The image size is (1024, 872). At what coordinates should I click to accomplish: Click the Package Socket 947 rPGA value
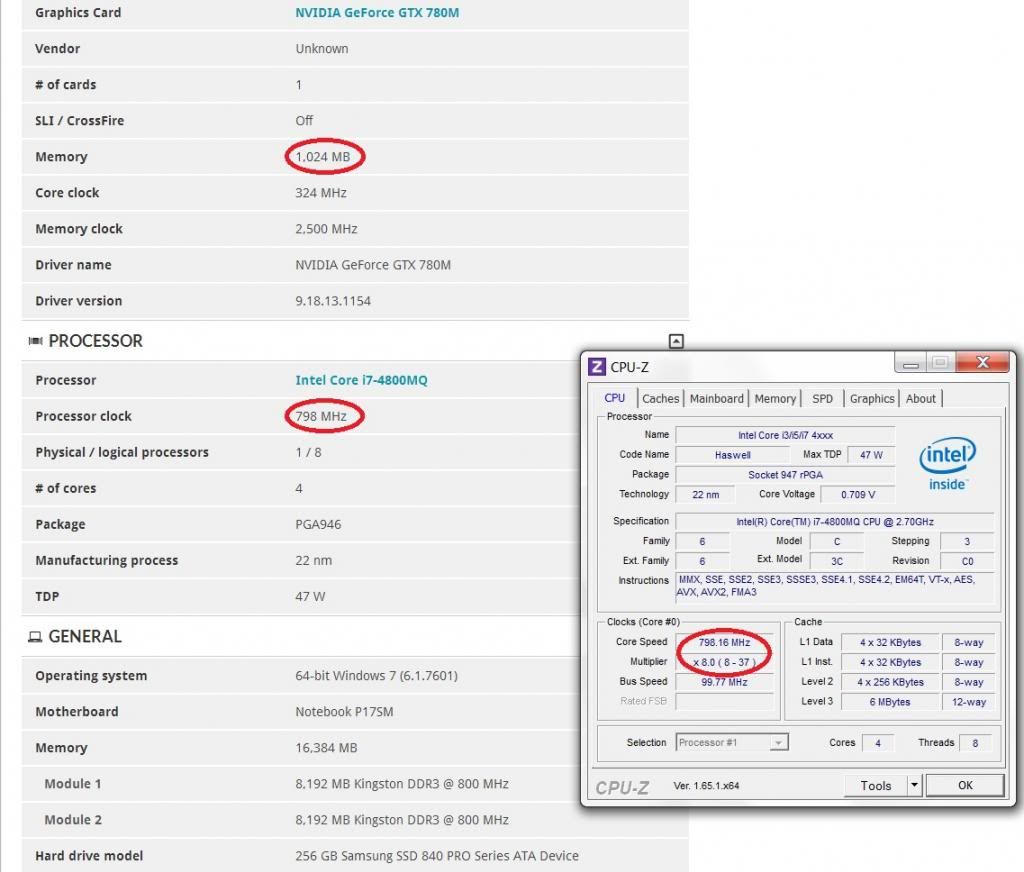point(785,475)
